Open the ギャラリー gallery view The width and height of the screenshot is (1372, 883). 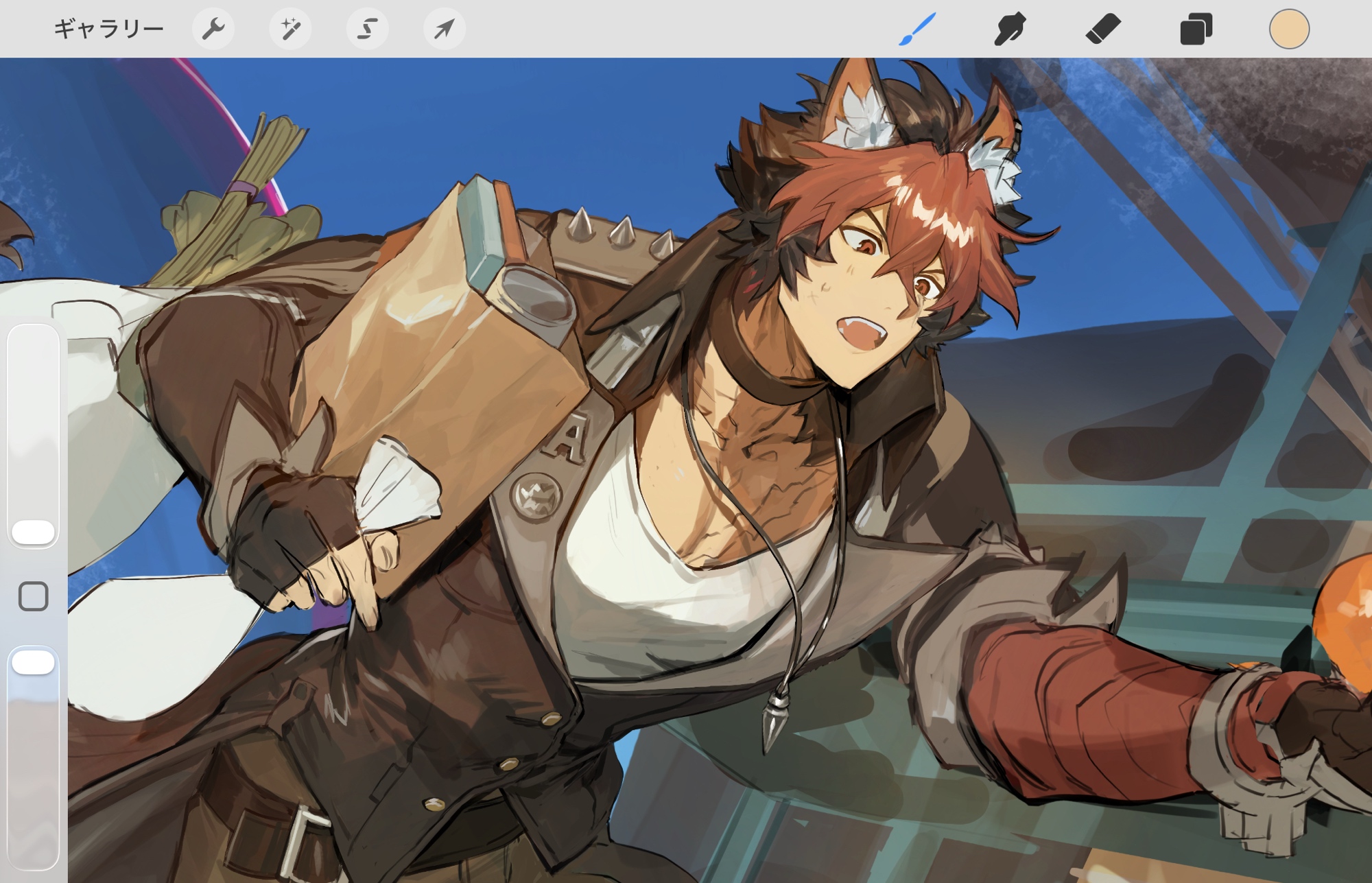pos(108,29)
